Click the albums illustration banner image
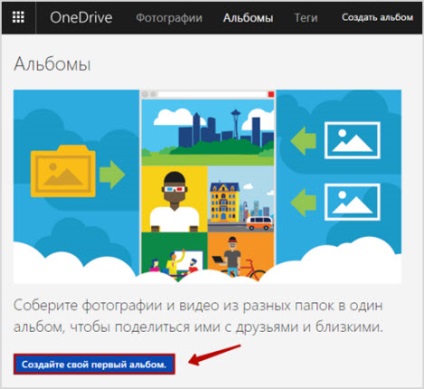 point(207,186)
